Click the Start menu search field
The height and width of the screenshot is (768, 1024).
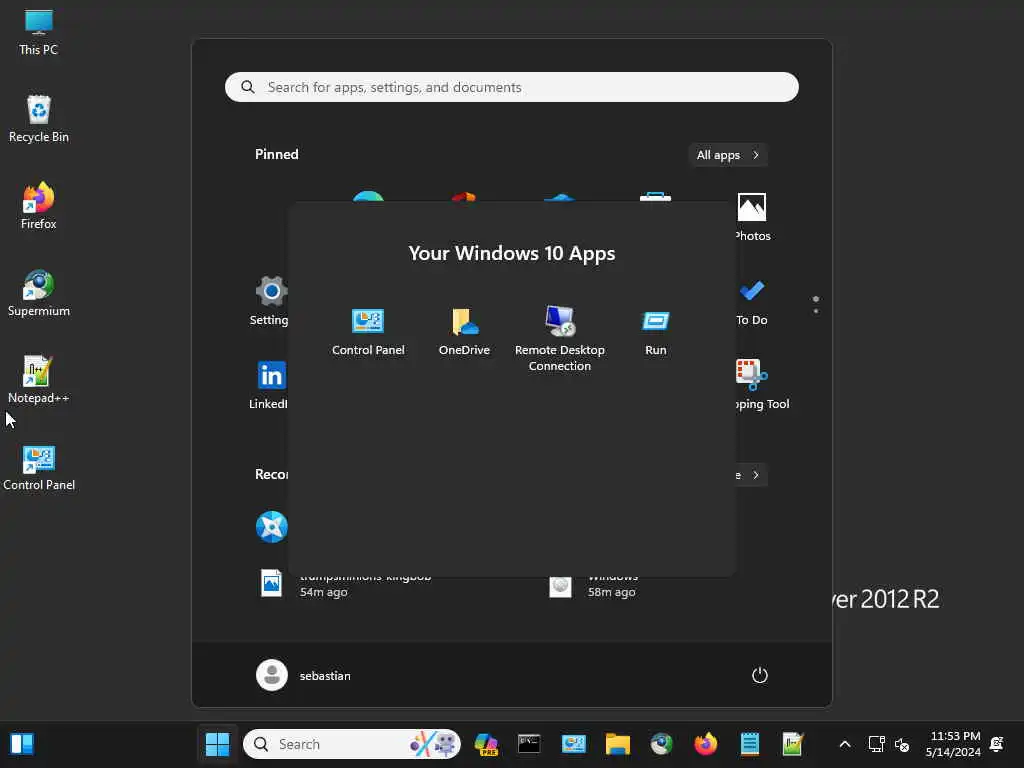(512, 87)
